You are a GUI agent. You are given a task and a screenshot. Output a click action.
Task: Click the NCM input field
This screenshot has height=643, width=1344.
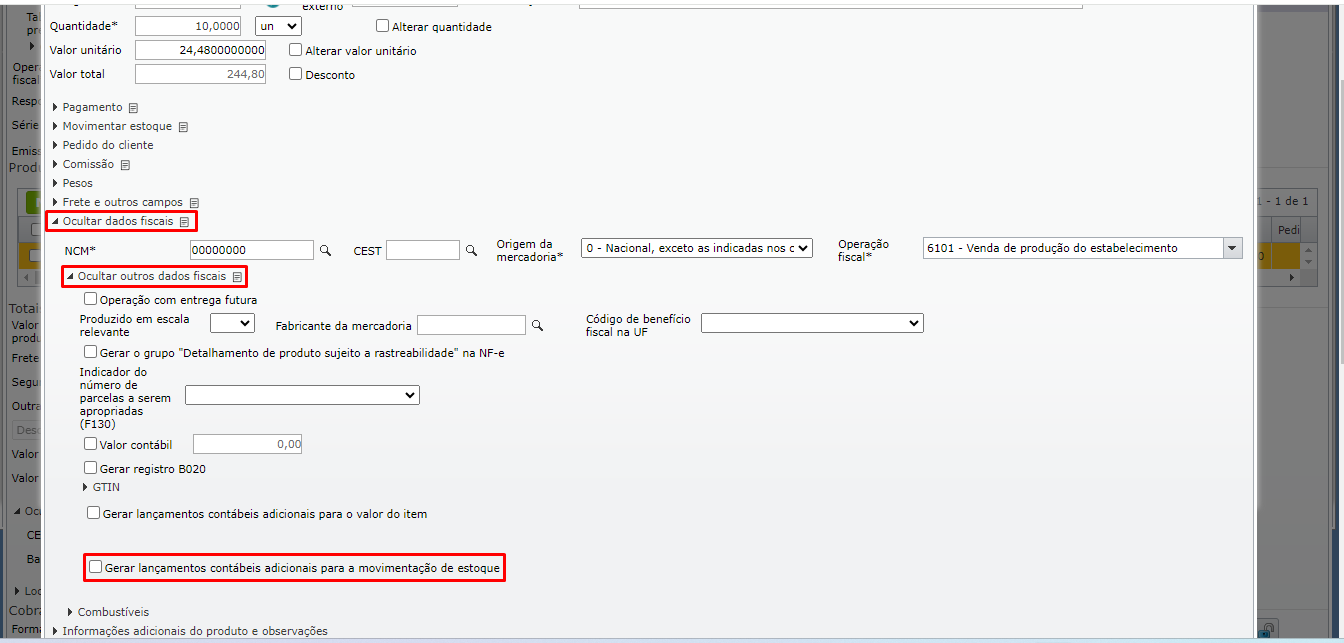tap(252, 250)
